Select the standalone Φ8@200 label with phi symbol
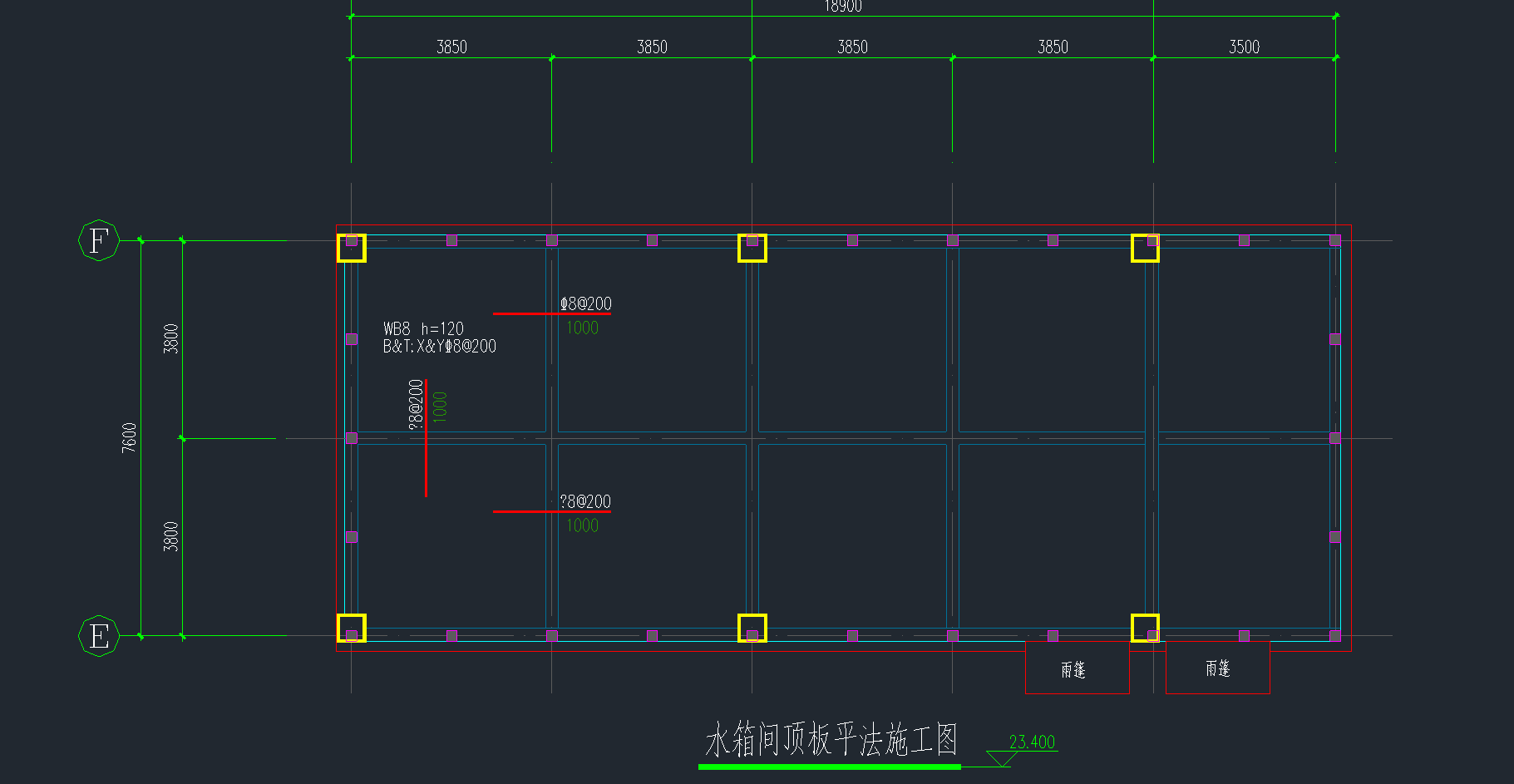1514x784 pixels. click(x=585, y=303)
